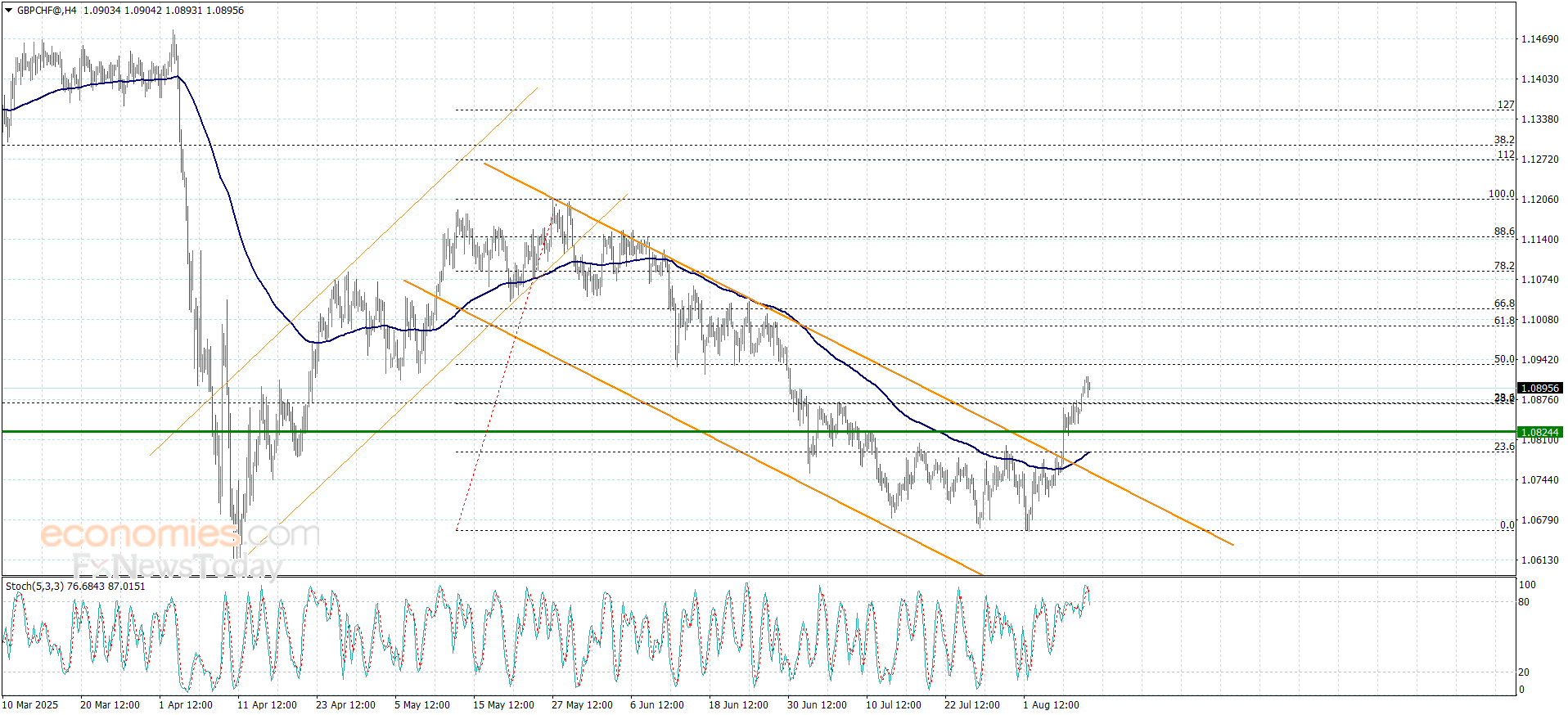Click the 22 Jul 12:00 date label
The width and height of the screenshot is (1568, 715).
click(x=972, y=705)
